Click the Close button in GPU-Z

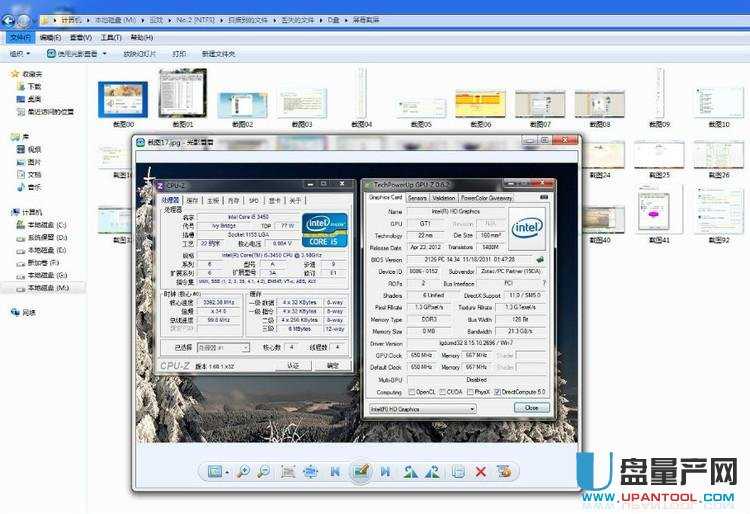(x=531, y=408)
